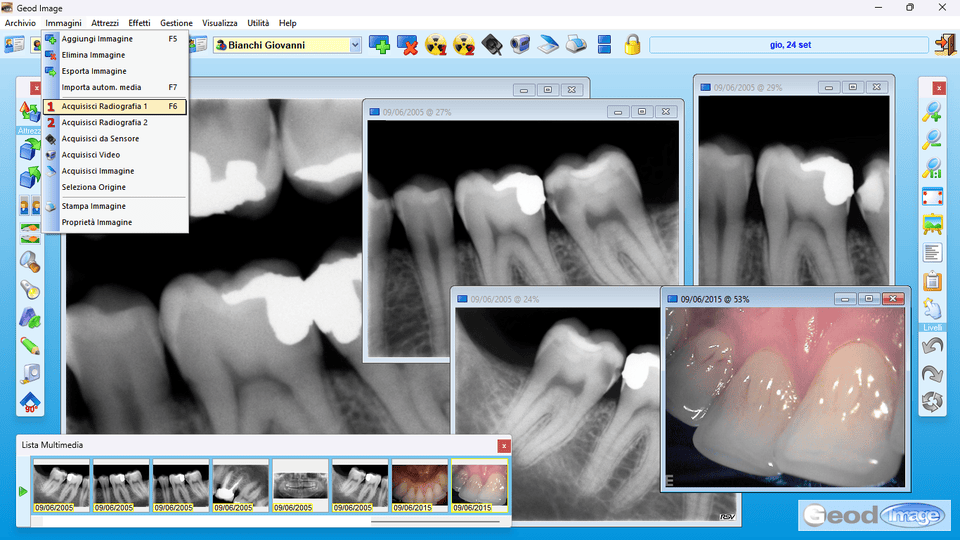Click the radiography 2 radiation toolbar icon
This screenshot has width=960, height=540.
click(463, 45)
